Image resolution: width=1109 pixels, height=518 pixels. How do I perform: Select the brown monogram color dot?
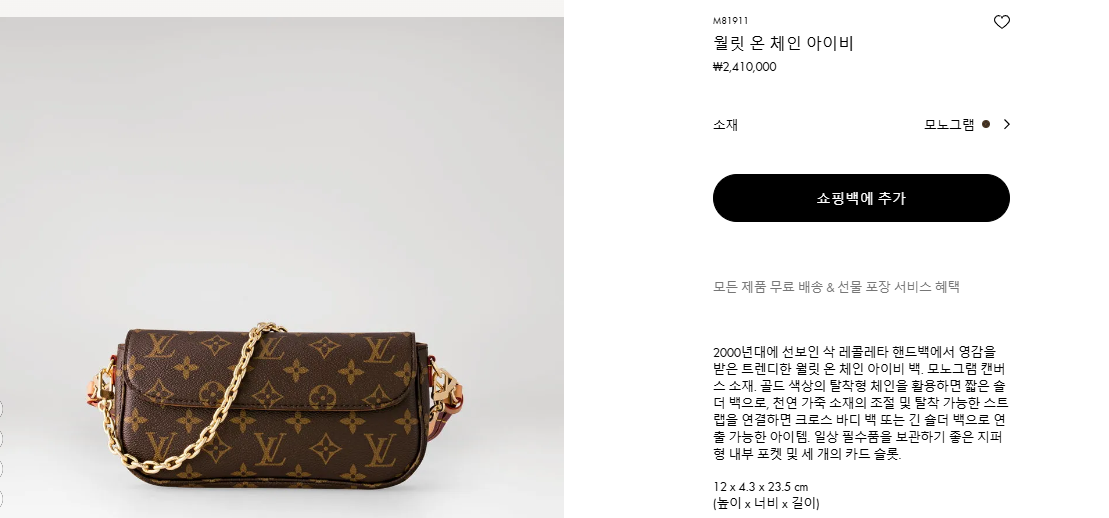coord(986,125)
